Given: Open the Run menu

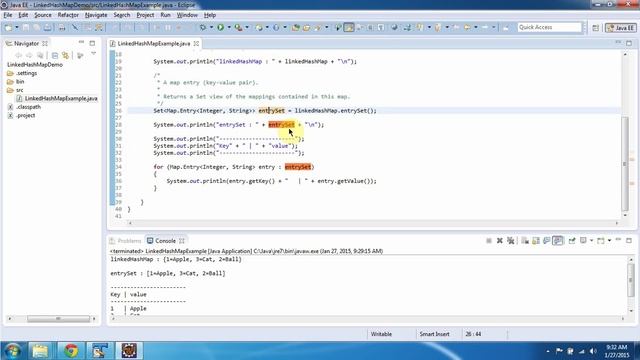Looking at the screenshot, I should tap(165, 15).
